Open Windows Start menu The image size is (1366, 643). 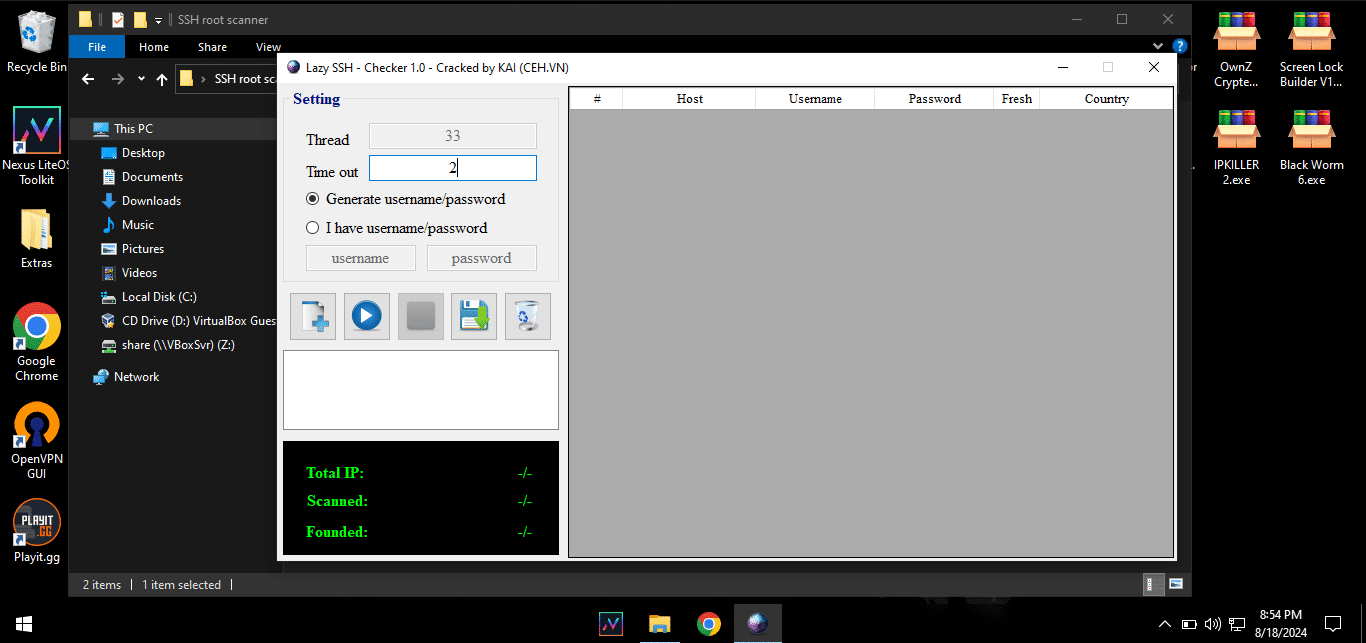coord(24,624)
